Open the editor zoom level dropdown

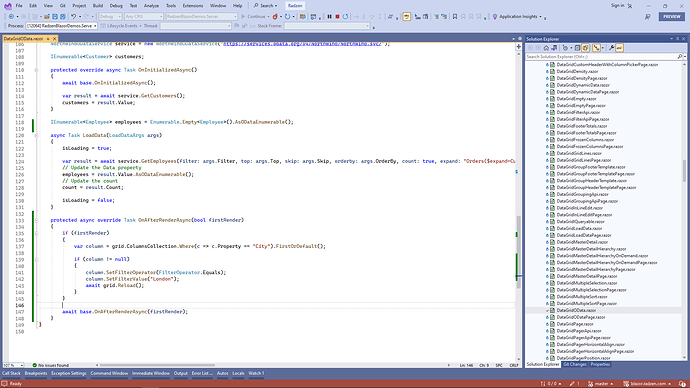click(13, 365)
